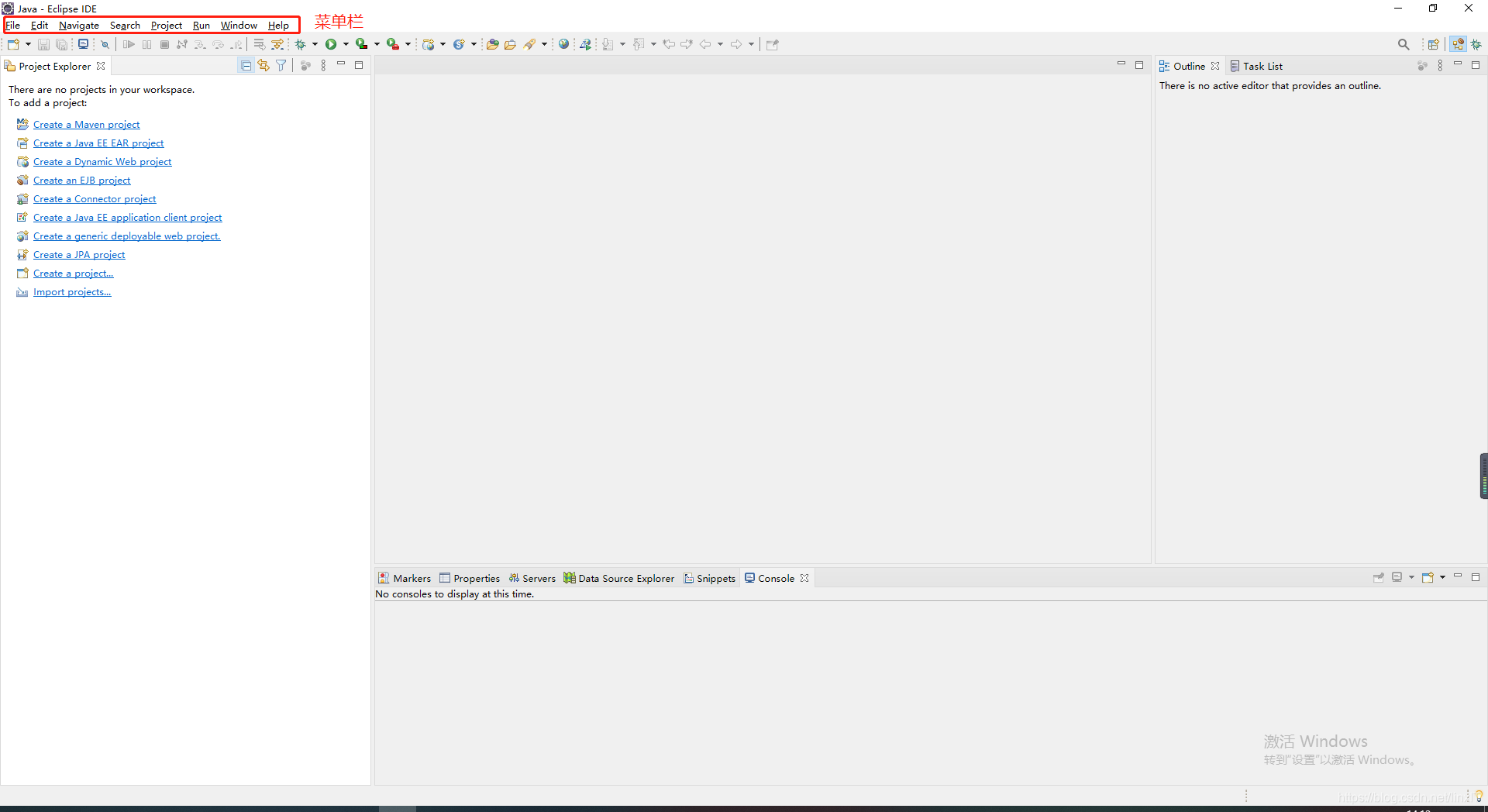Image resolution: width=1488 pixels, height=812 pixels.
Task: Open the Navigate menu
Action: coord(79,26)
